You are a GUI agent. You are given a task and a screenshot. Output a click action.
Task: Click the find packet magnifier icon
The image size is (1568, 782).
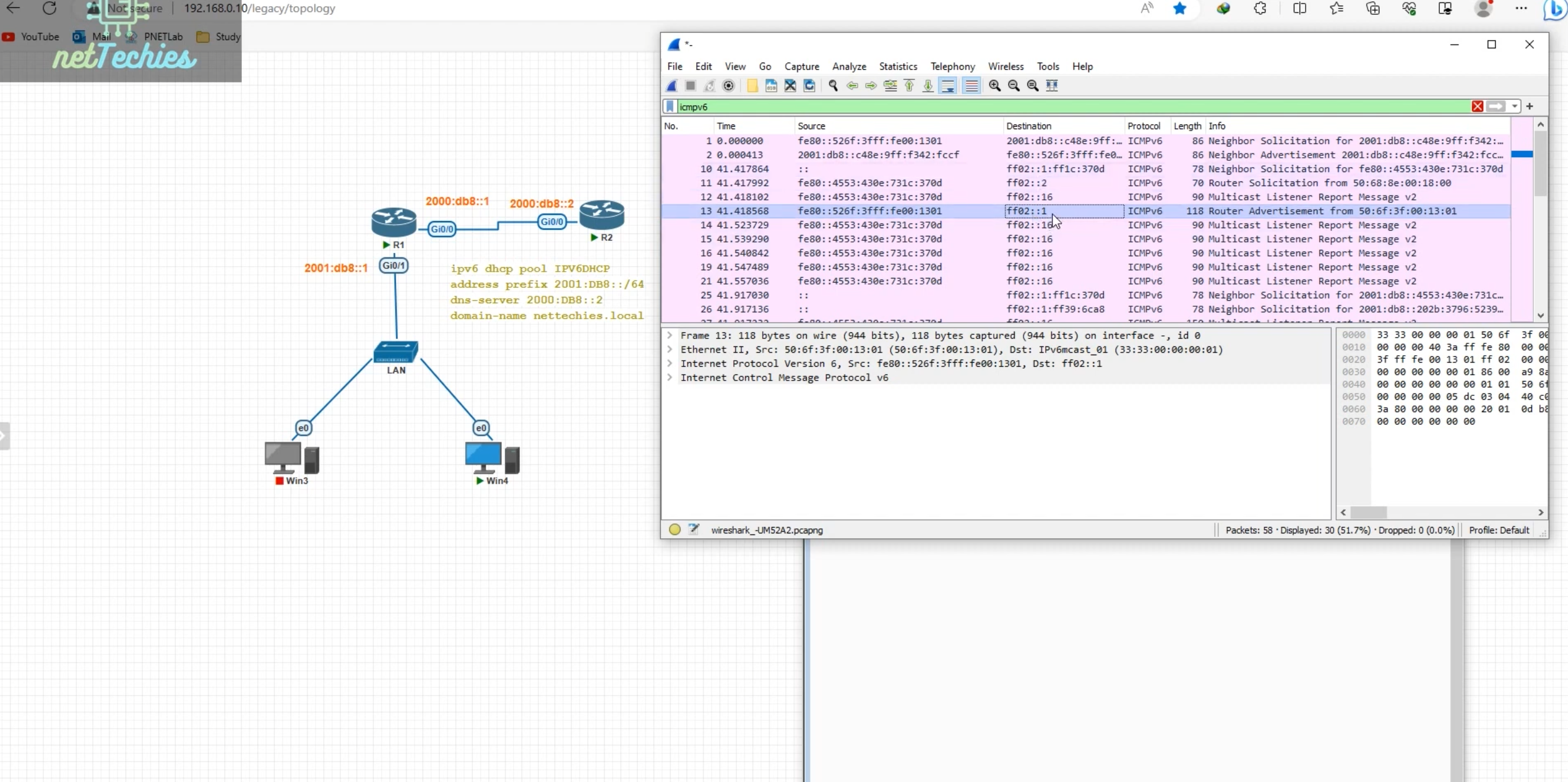pos(833,86)
